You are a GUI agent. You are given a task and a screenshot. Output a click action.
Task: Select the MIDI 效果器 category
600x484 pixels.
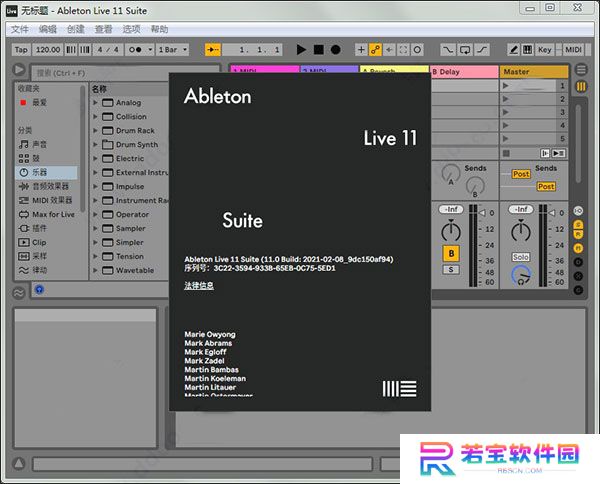pos(48,200)
